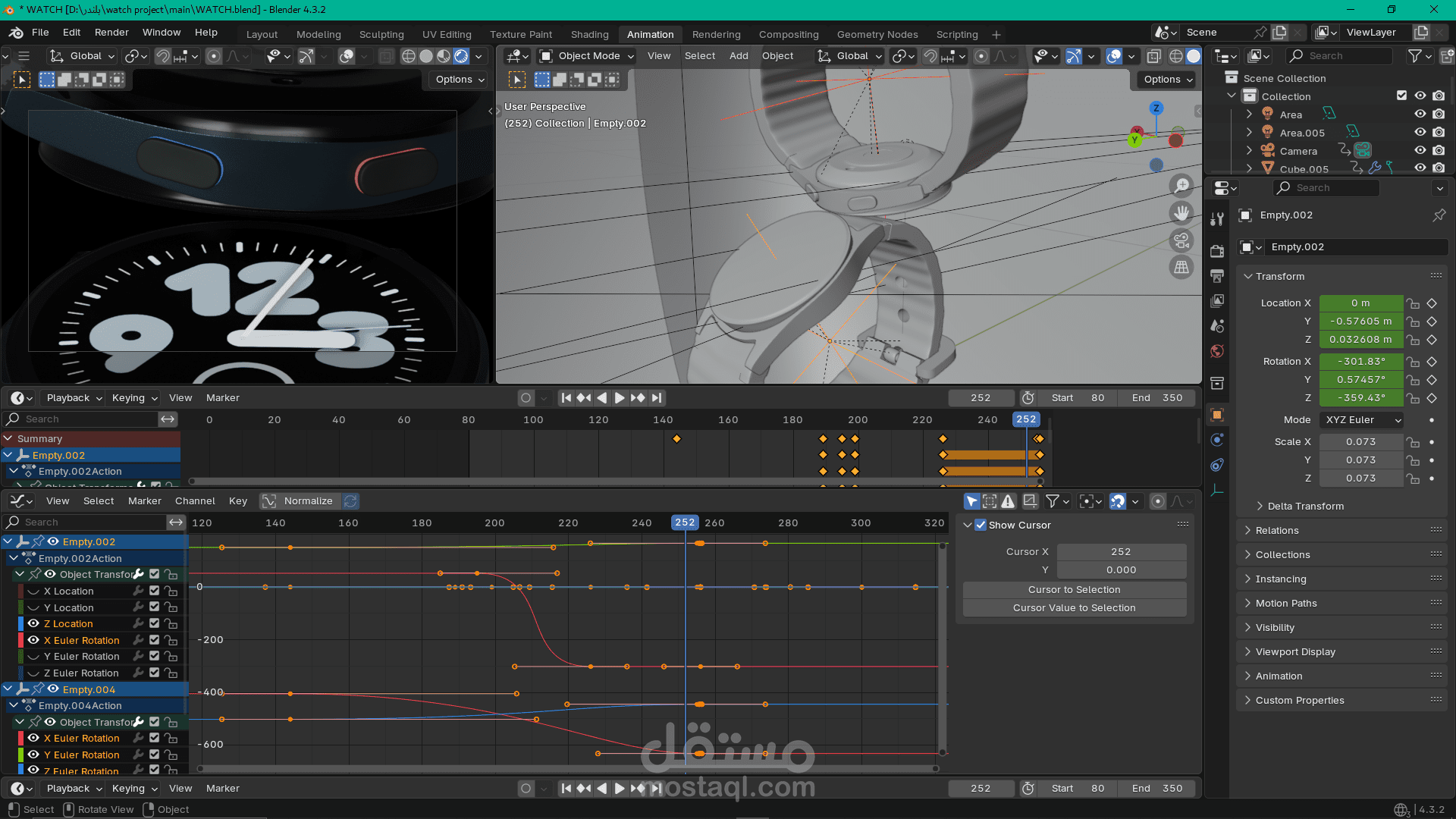Jump to end frame in top timeline
Viewport: 1456px width, 819px height.
click(657, 398)
